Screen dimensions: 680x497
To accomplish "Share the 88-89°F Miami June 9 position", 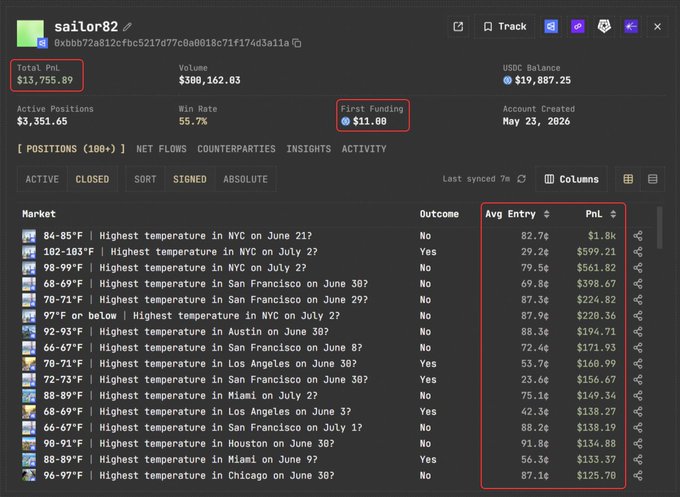I will pos(638,460).
